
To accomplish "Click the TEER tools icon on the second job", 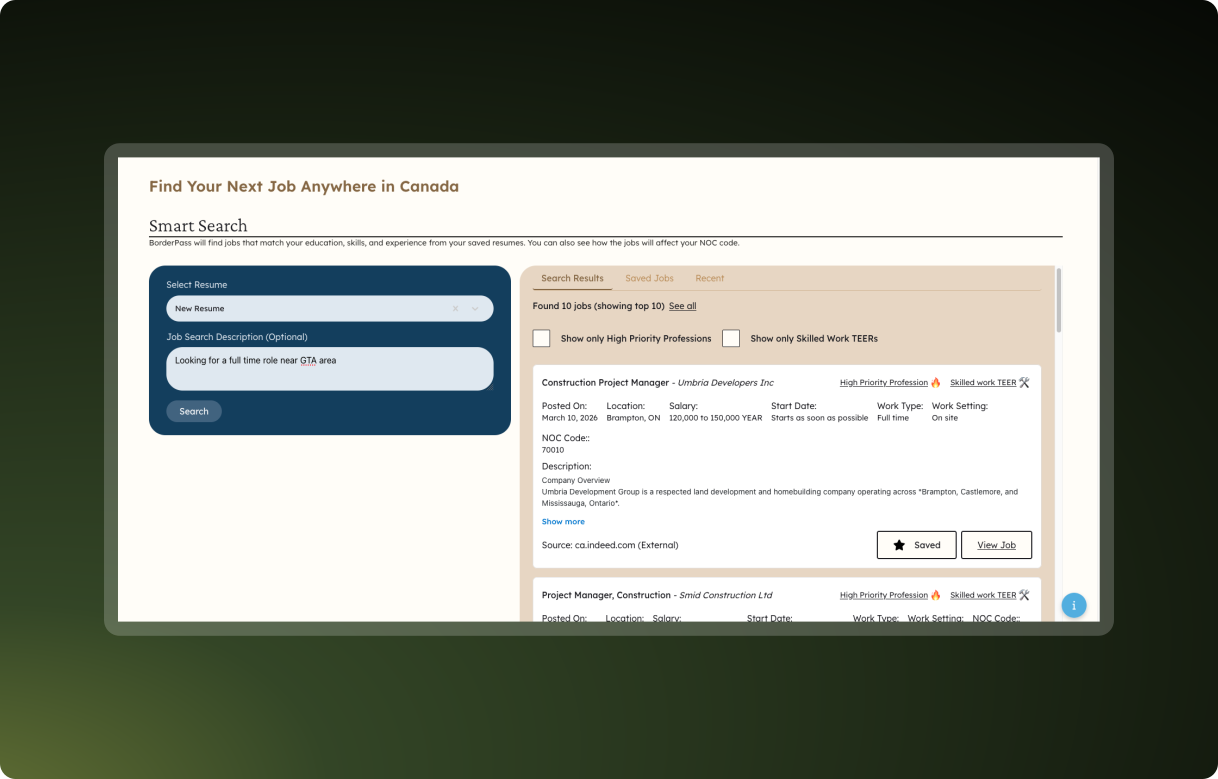I will [x=1023, y=594].
